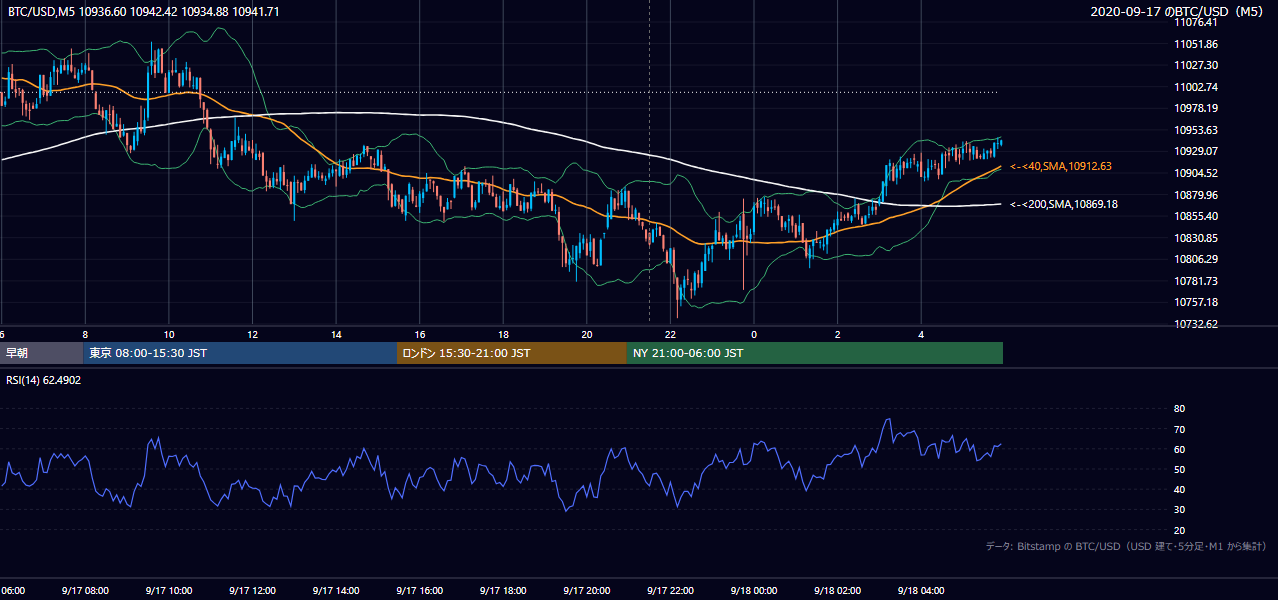Click the RSI(14) 62.4902 indicator label
1278x600 pixels.
[43, 380]
